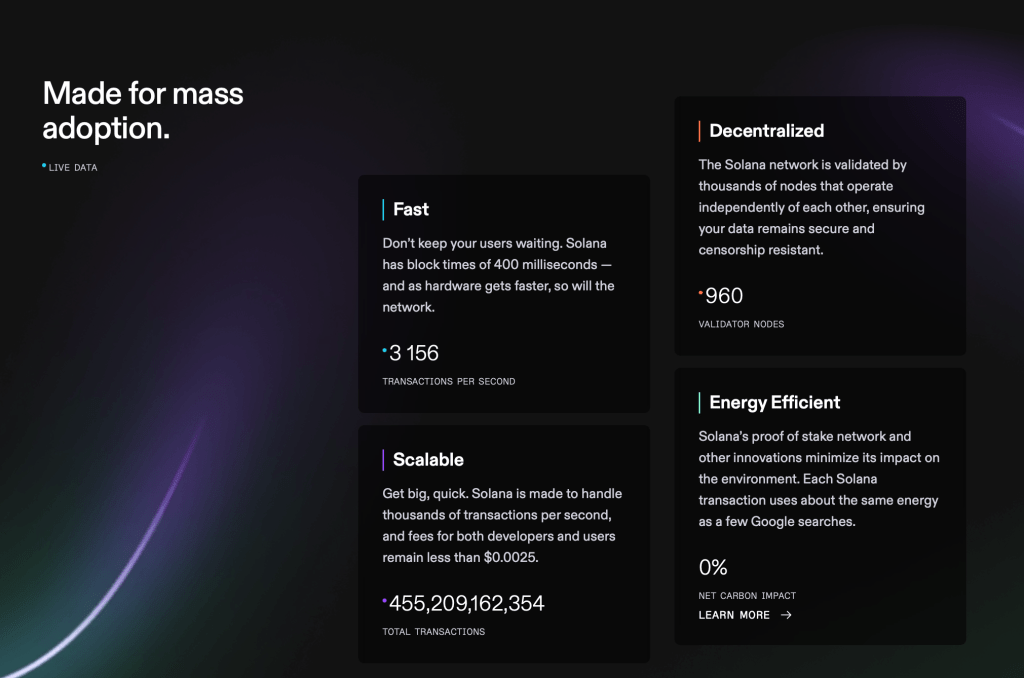
Task: Click the 455,209,162,354 total transactions number
Action: pos(466,603)
